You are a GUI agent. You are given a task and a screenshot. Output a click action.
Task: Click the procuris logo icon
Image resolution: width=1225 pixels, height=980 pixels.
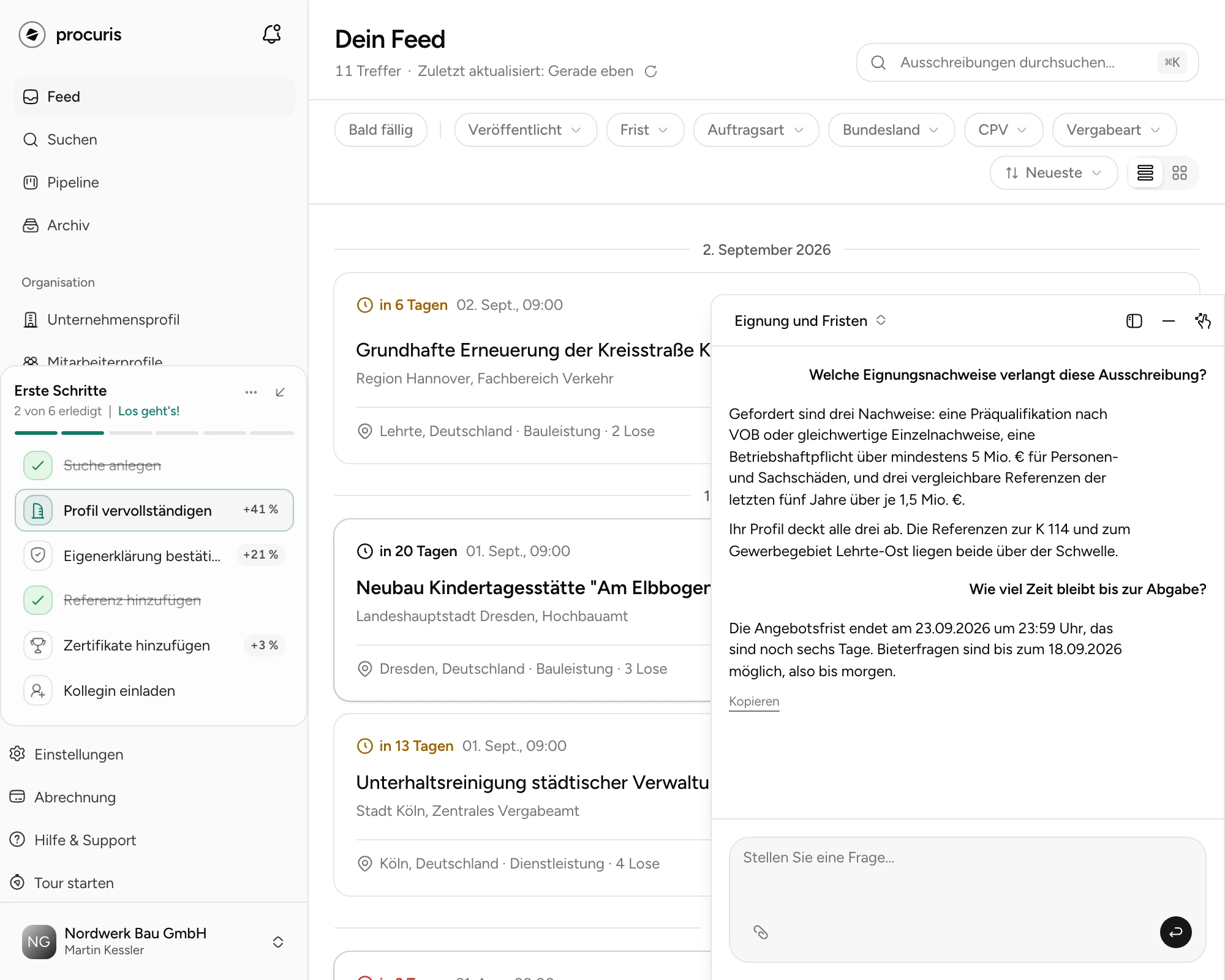(32, 34)
